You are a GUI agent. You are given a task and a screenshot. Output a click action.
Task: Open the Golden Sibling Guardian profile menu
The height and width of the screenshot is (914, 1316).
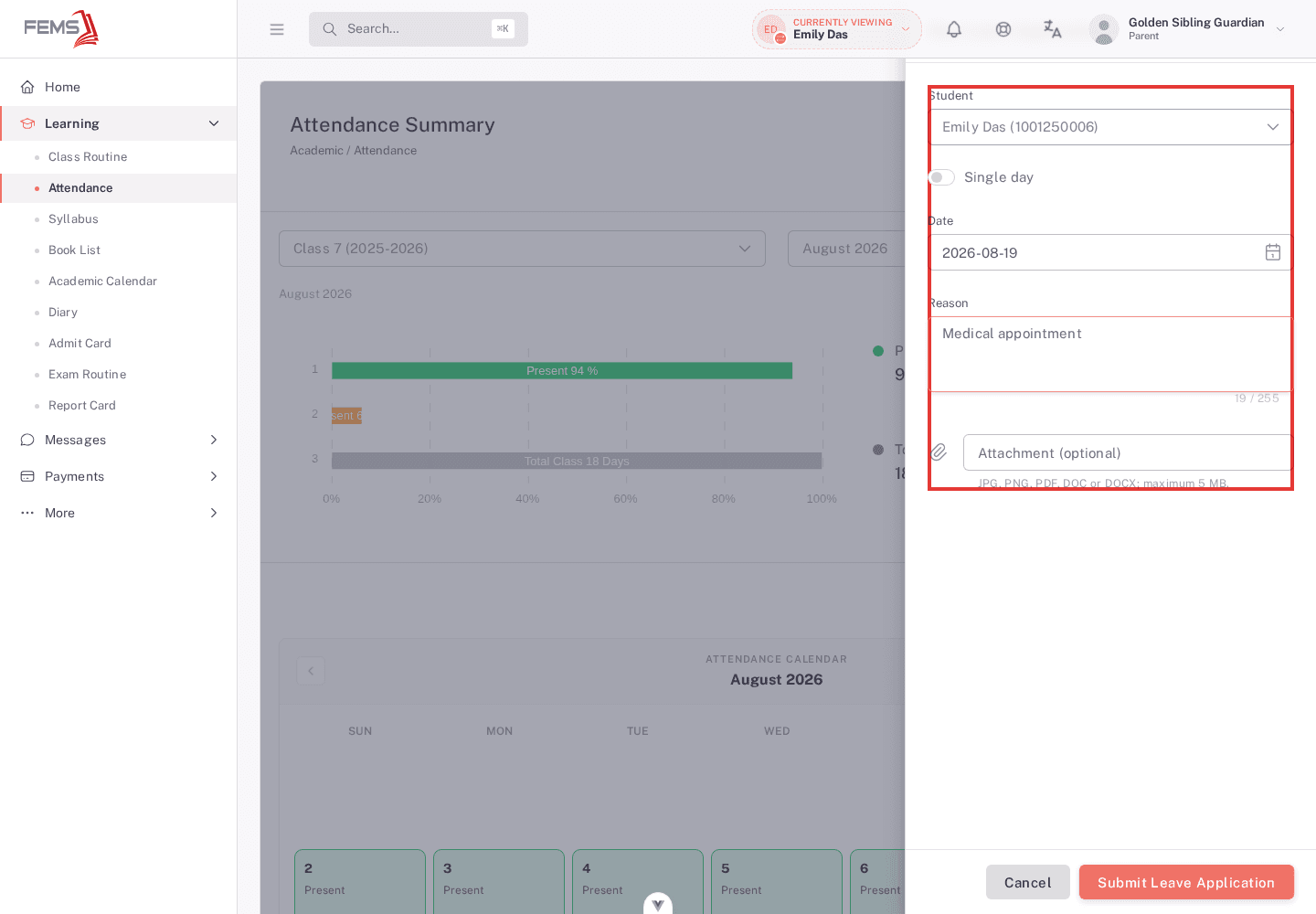pyautogui.click(x=1188, y=29)
